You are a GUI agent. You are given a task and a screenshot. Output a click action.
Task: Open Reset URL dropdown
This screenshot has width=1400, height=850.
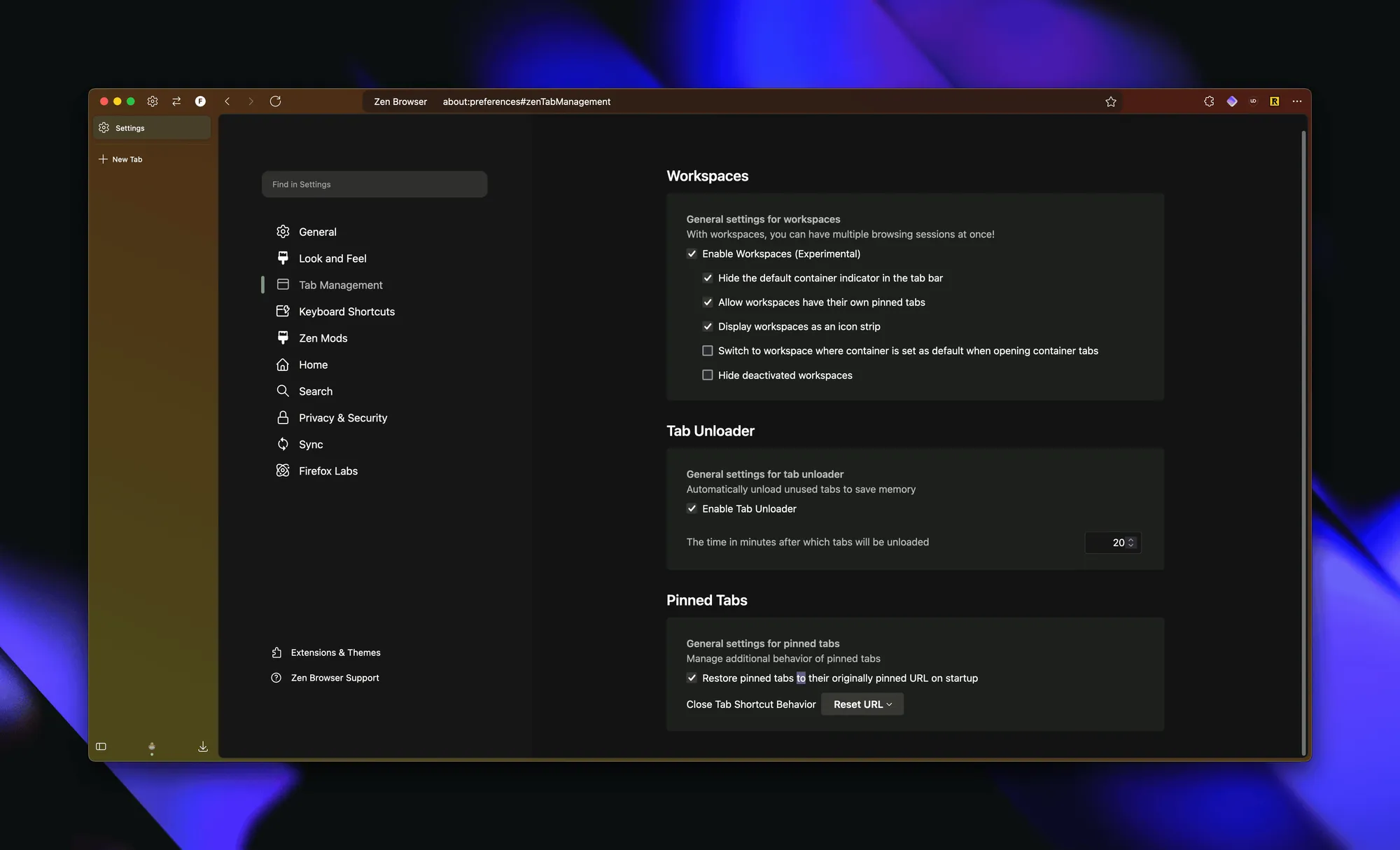(x=862, y=704)
